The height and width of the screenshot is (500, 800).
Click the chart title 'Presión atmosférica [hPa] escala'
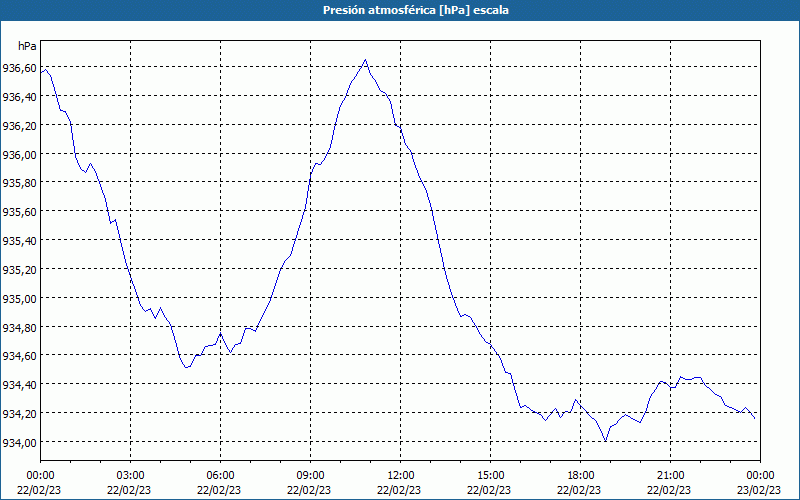[416, 10]
